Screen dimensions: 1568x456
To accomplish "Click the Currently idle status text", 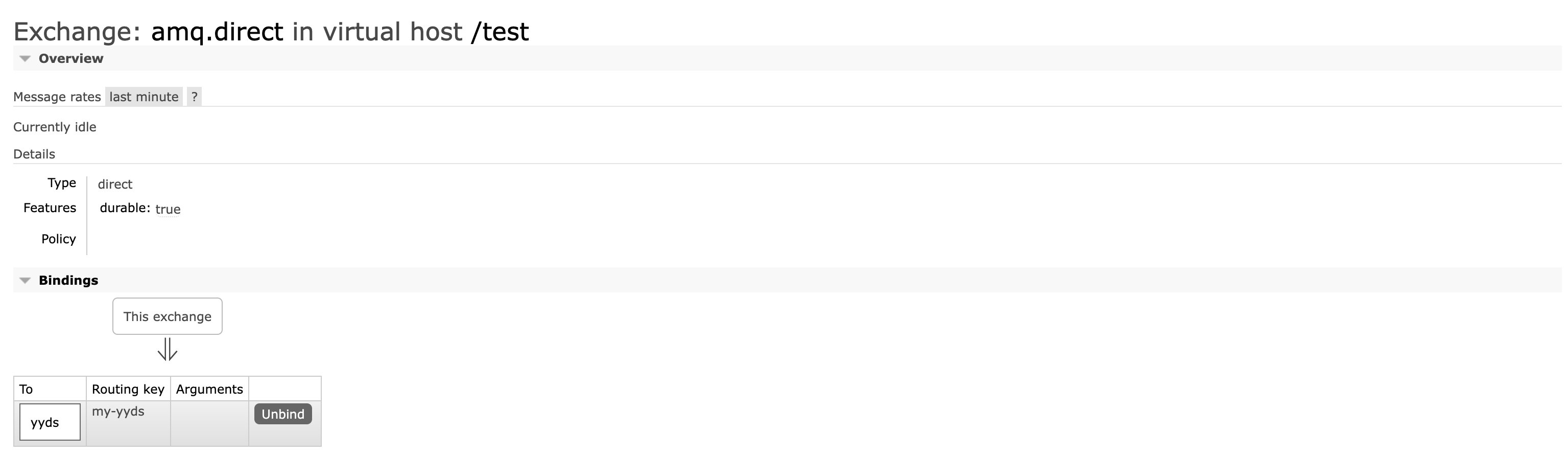I will tap(55, 127).
